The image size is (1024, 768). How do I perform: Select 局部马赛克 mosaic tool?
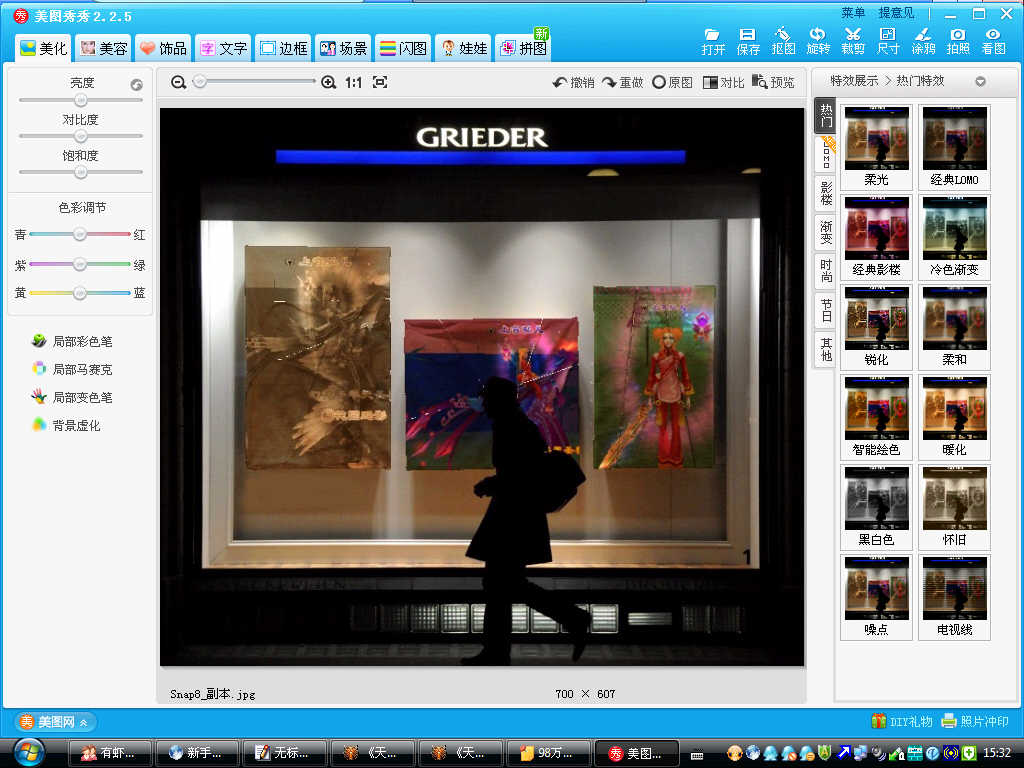click(72, 370)
